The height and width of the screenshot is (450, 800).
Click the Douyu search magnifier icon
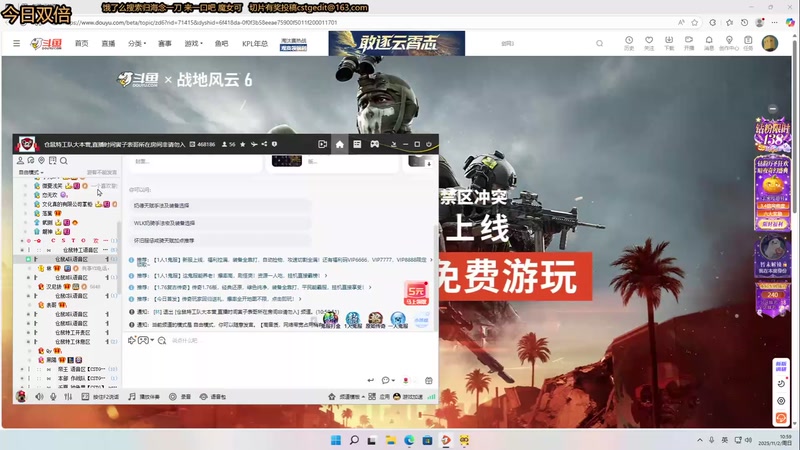pyautogui.click(x=599, y=43)
